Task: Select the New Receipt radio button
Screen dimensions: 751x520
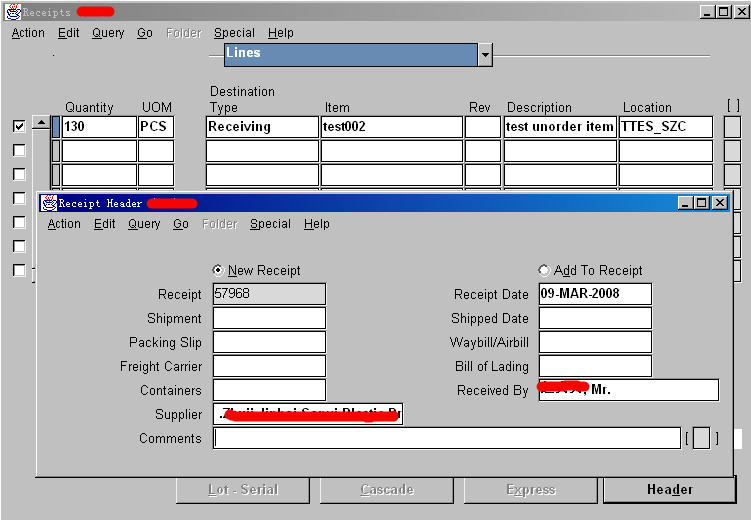Action: coord(218,271)
